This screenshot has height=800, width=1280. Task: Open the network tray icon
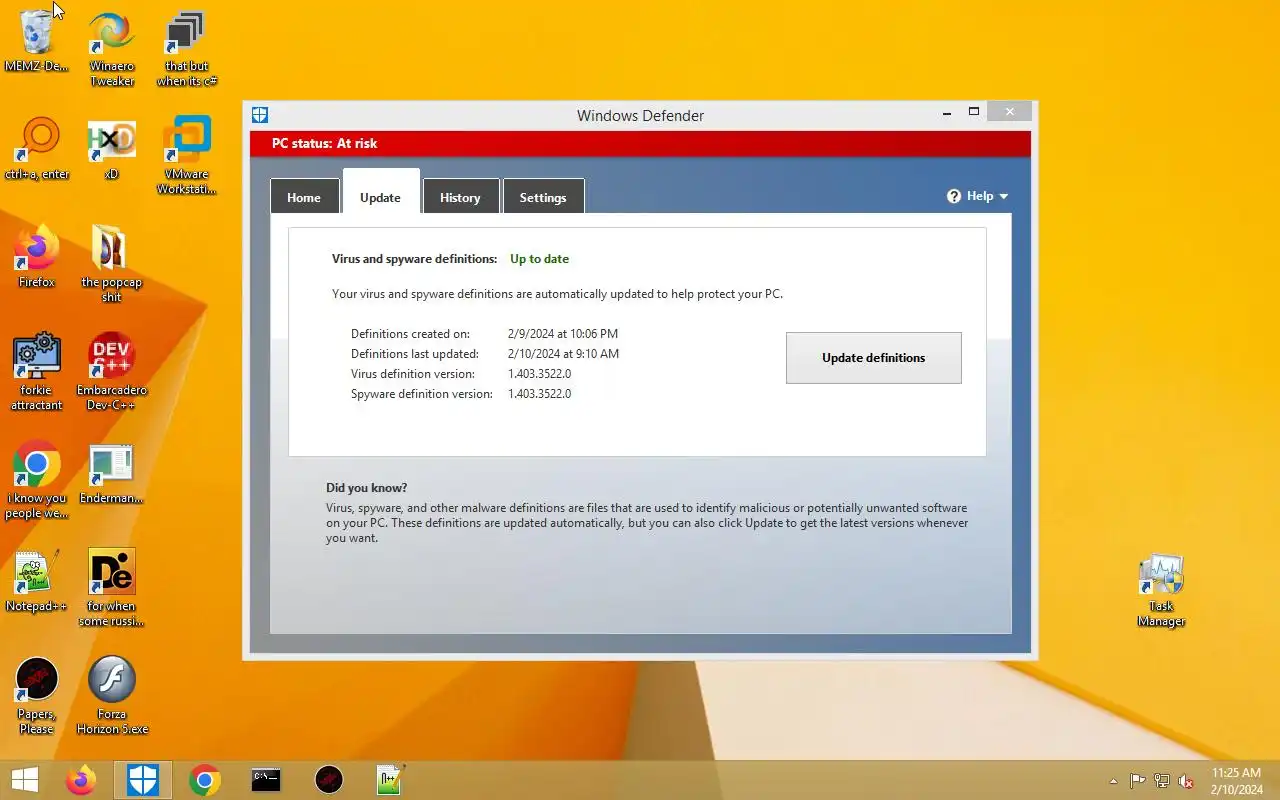pos(1162,781)
